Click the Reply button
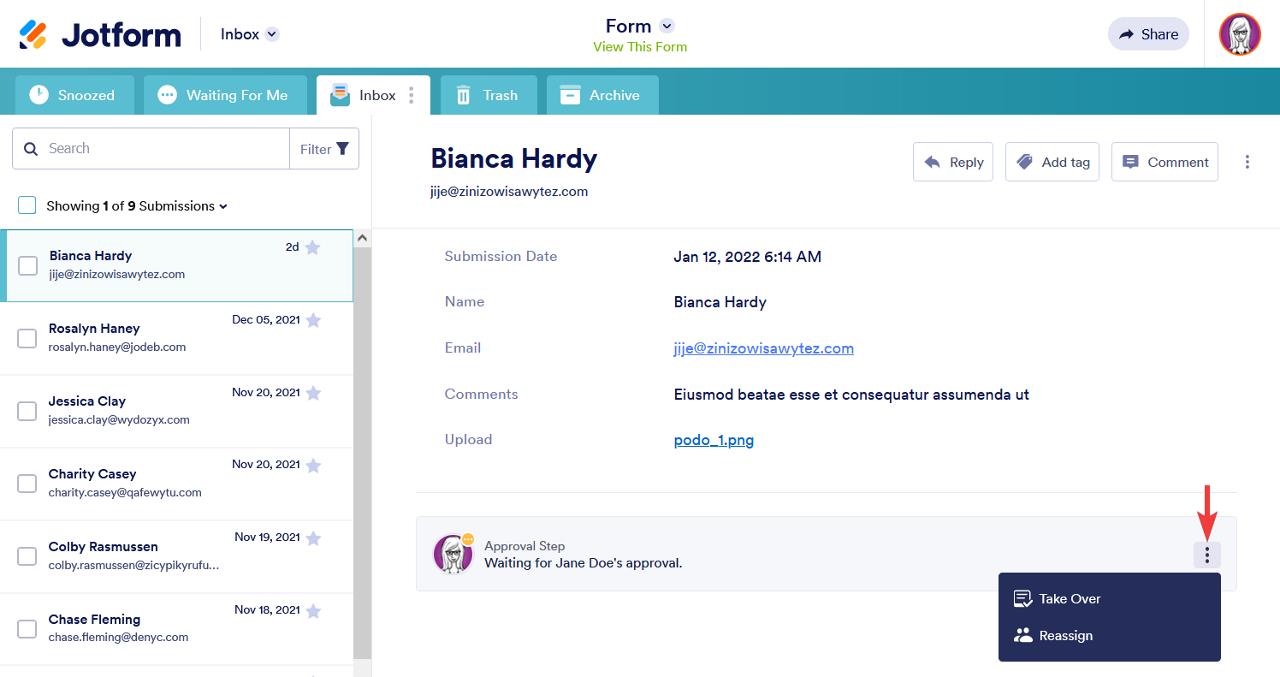 click(953, 162)
